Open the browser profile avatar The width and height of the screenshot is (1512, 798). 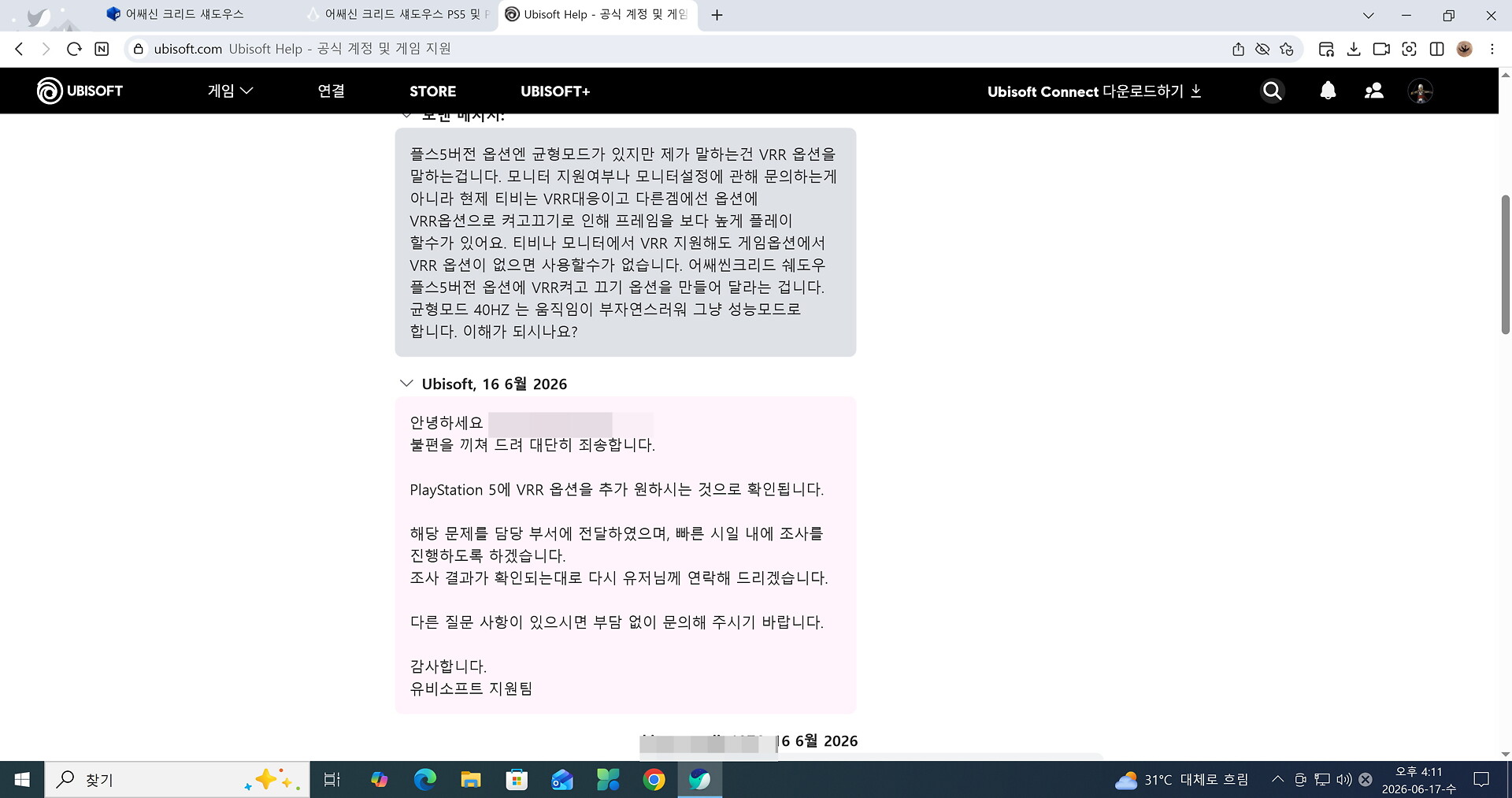point(1465,49)
